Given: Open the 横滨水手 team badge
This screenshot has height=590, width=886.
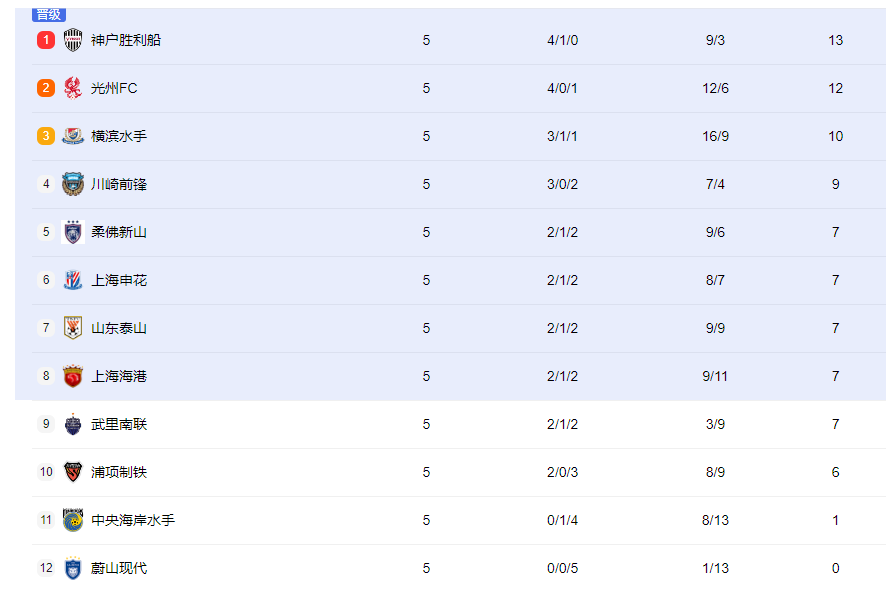Looking at the screenshot, I should pyautogui.click(x=72, y=136).
